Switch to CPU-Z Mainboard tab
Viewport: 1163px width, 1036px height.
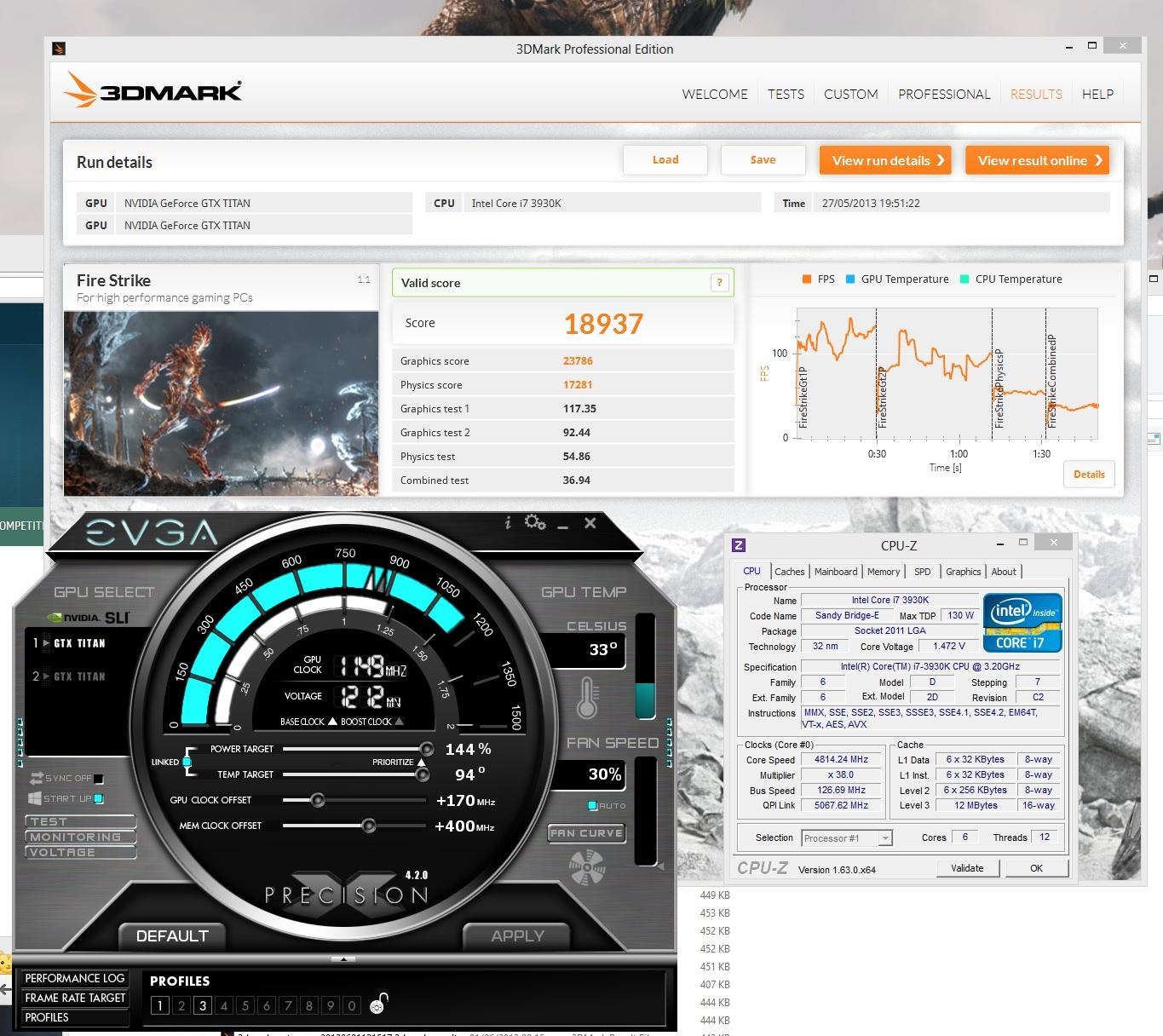836,572
